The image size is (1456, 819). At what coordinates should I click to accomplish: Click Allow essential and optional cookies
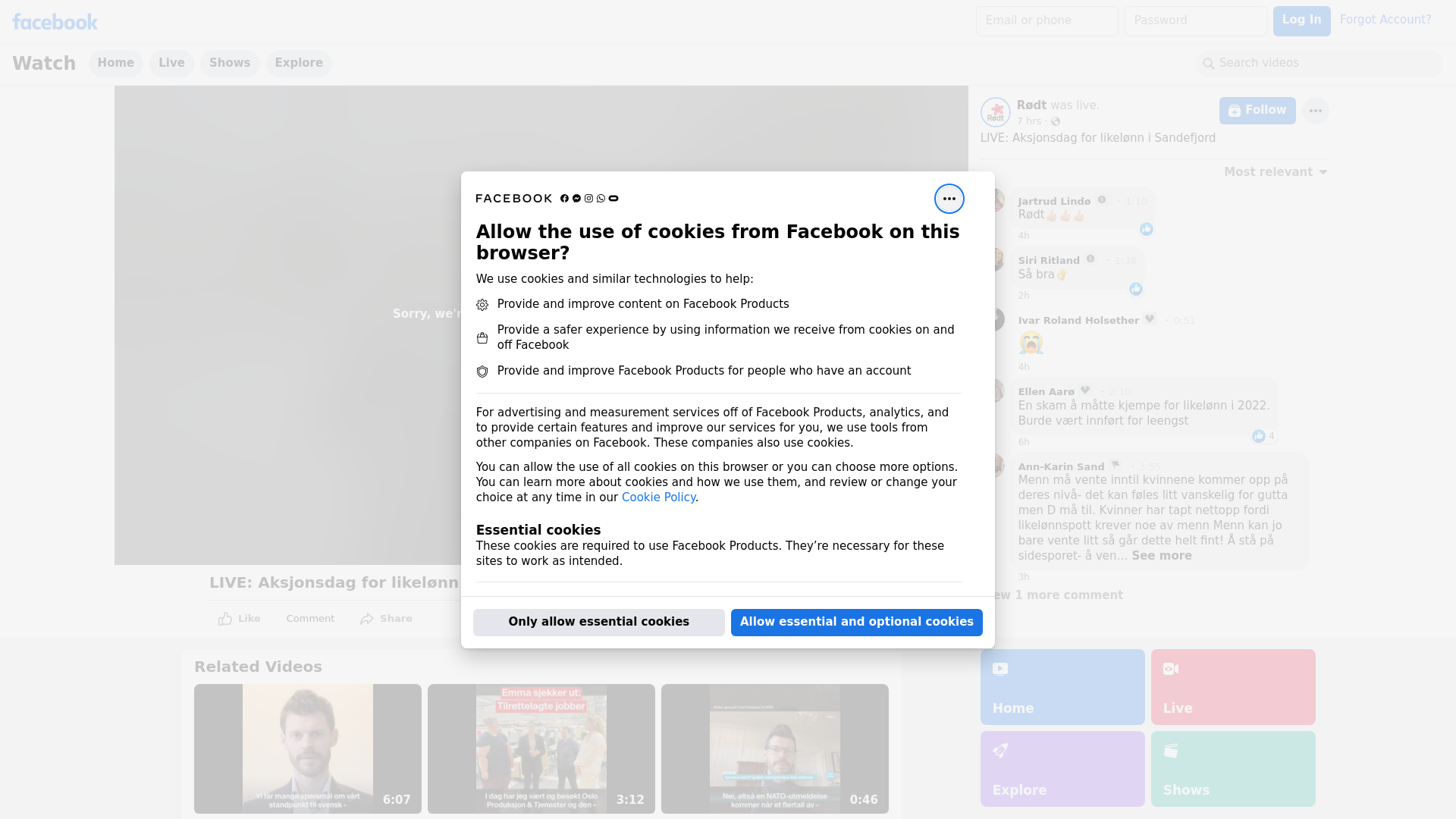tap(856, 622)
